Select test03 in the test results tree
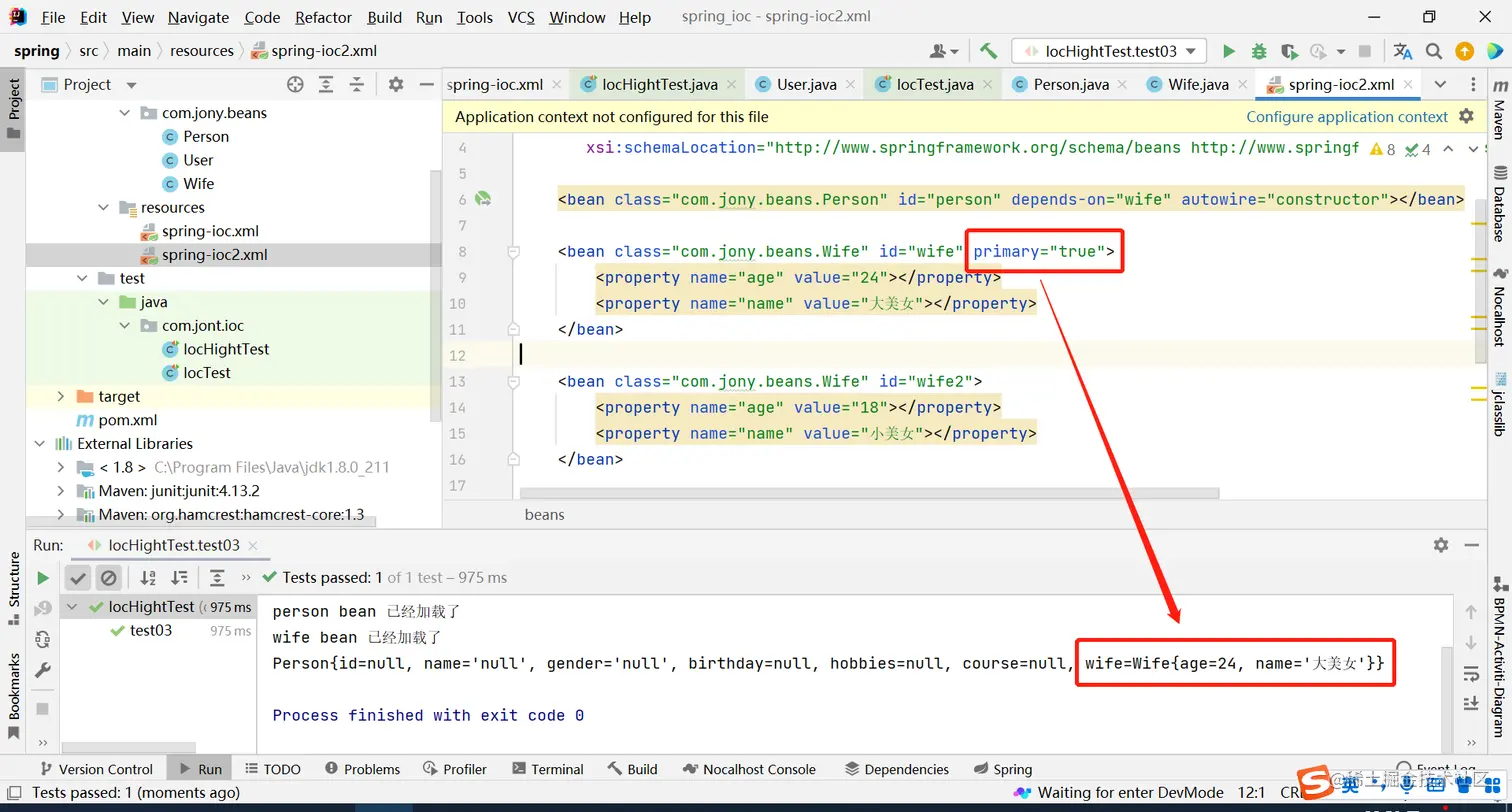The image size is (1512, 812). coord(151,631)
